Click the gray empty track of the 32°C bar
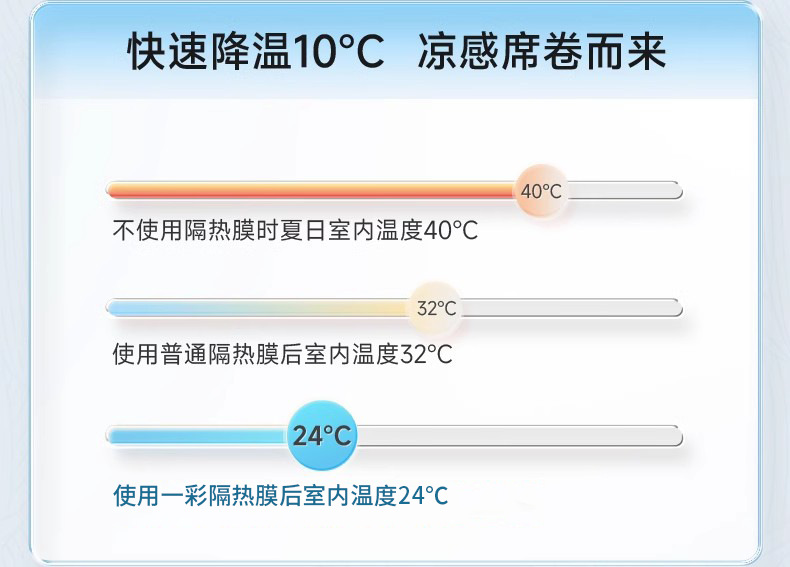 point(572,307)
